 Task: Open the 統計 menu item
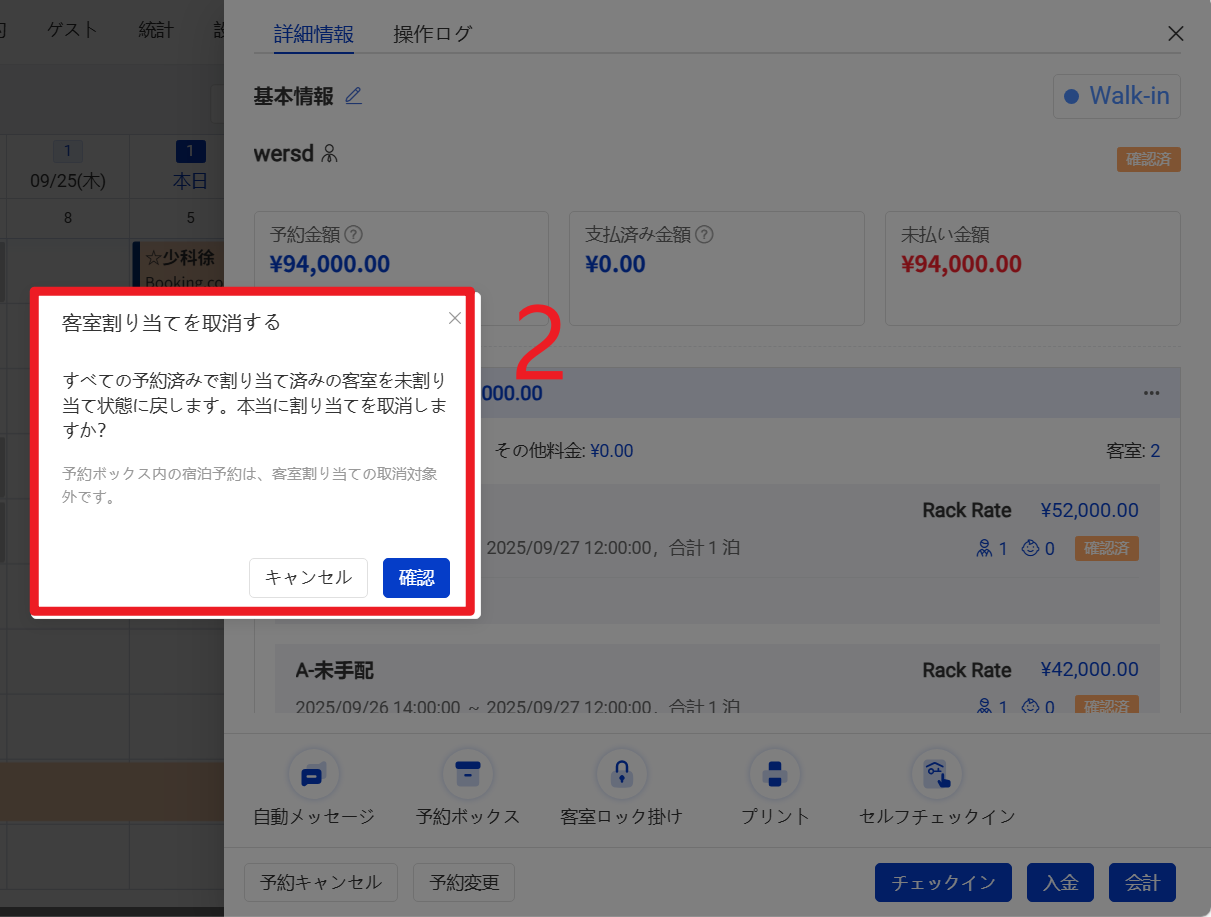click(156, 30)
